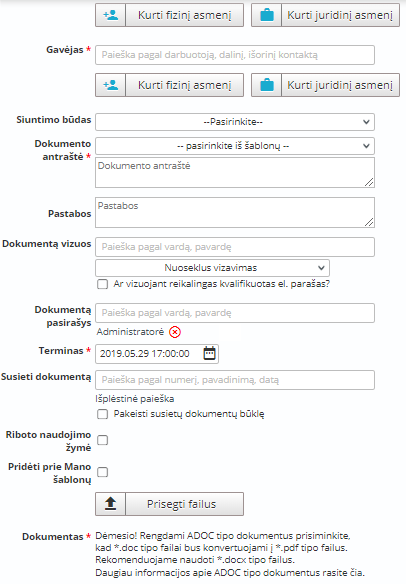This screenshot has width=406, height=584.
Task: Click the topmost add-person icon
Action: (x=111, y=15)
